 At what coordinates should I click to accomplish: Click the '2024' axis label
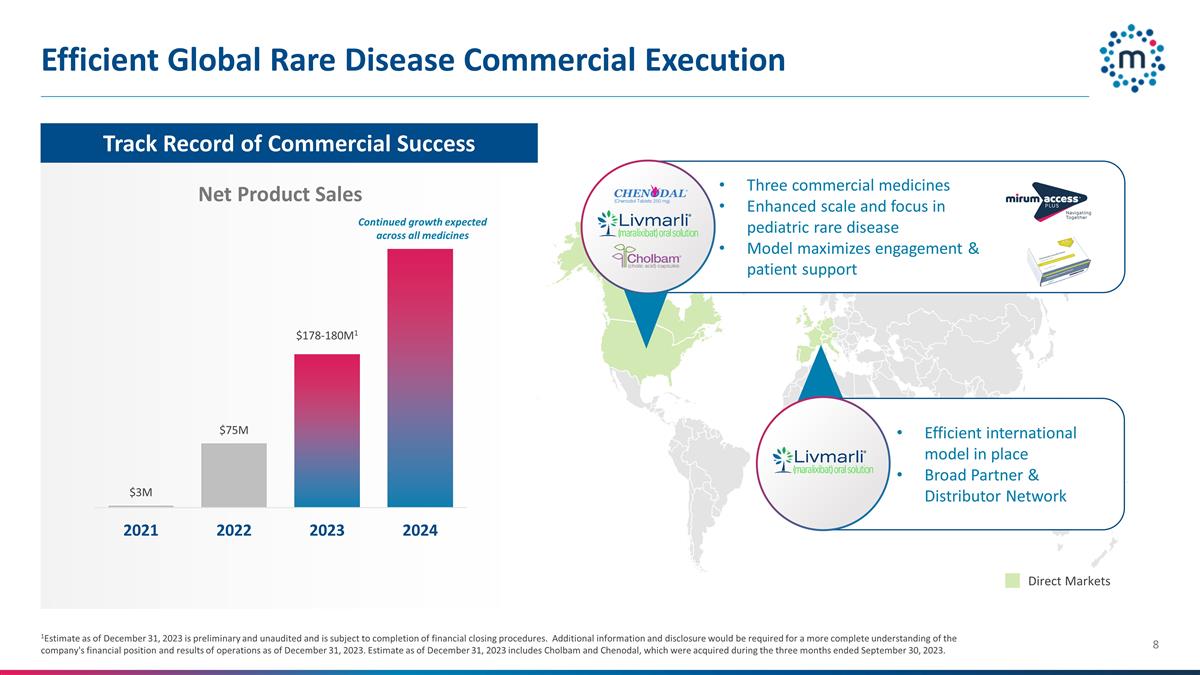click(x=420, y=530)
